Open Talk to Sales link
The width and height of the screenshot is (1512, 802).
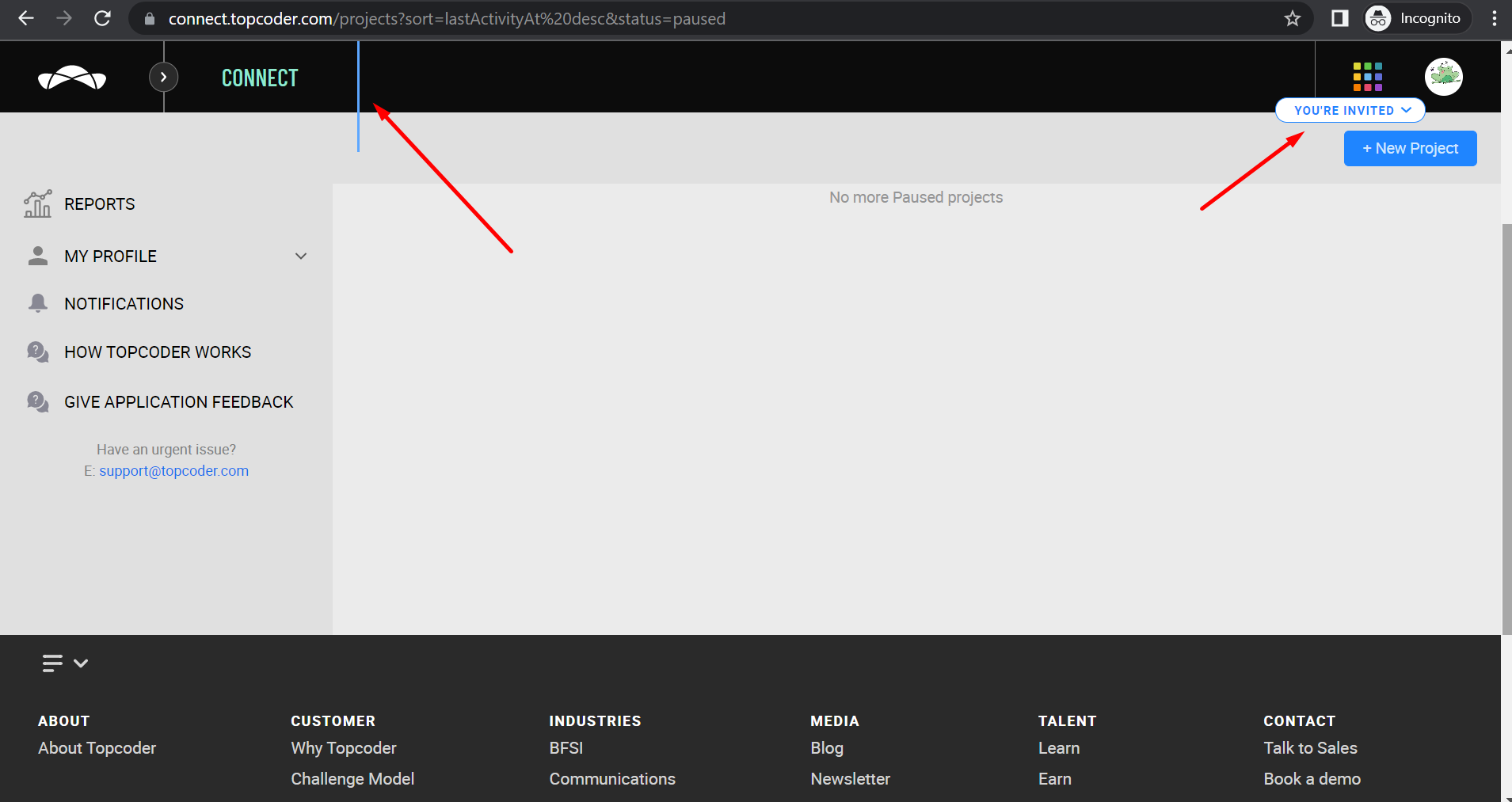point(1310,748)
